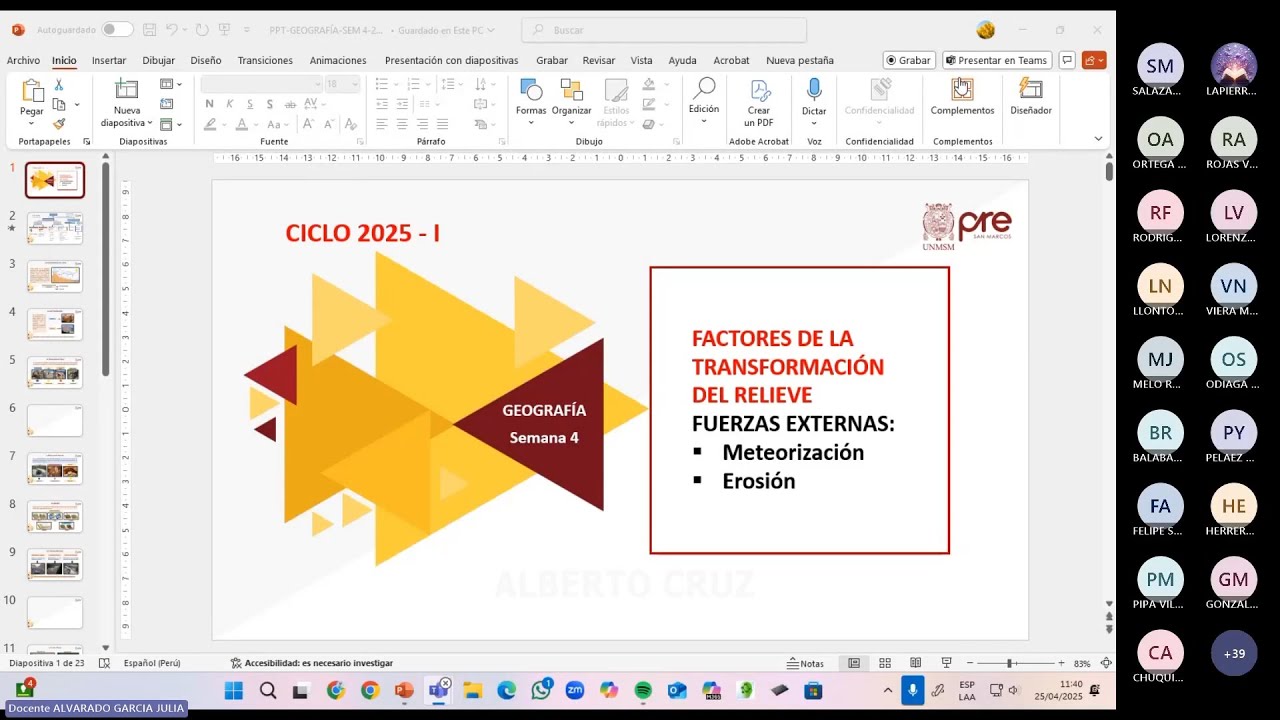The image size is (1280, 720).
Task: Collapse the ribbon with the chevron
Action: point(1098,139)
